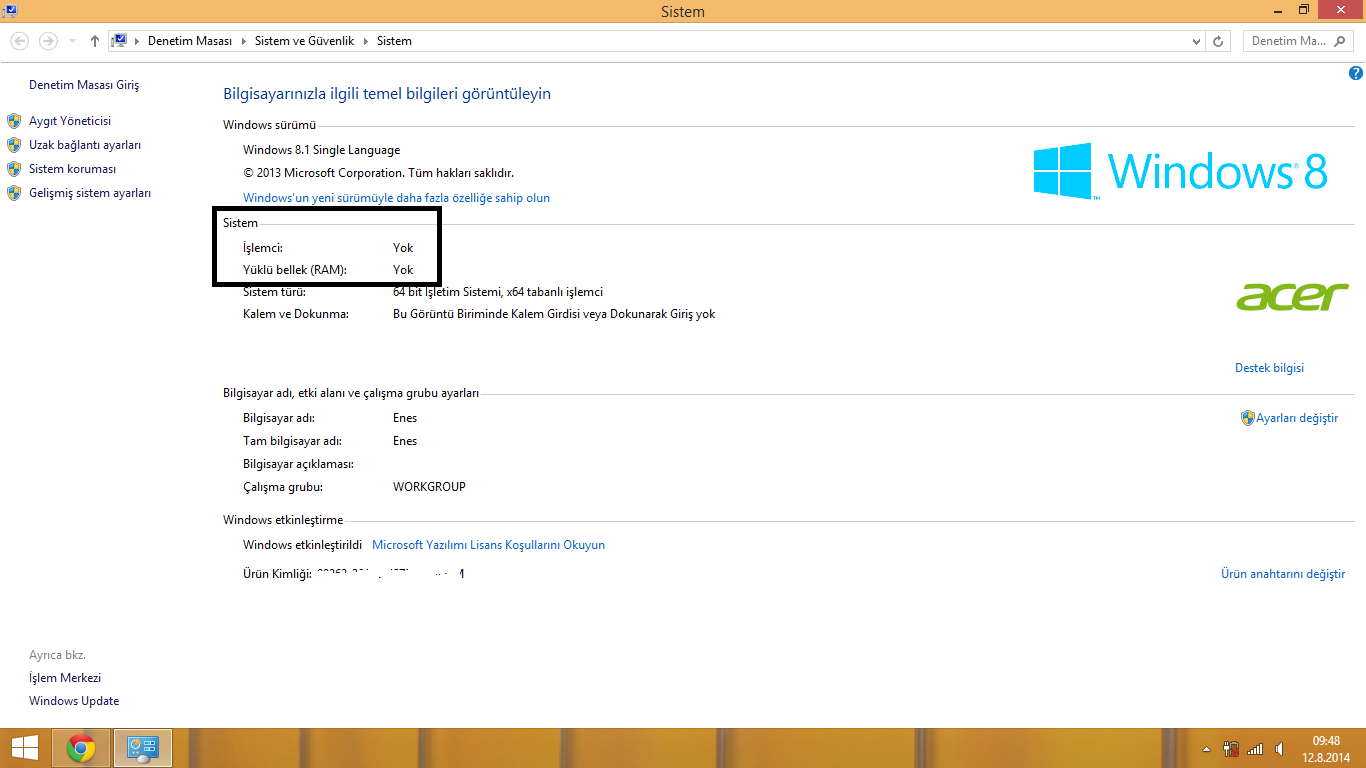Viewport: 1366px width, 768px height.
Task: Open the recent locations dropdown arrow
Action: [x=73, y=41]
